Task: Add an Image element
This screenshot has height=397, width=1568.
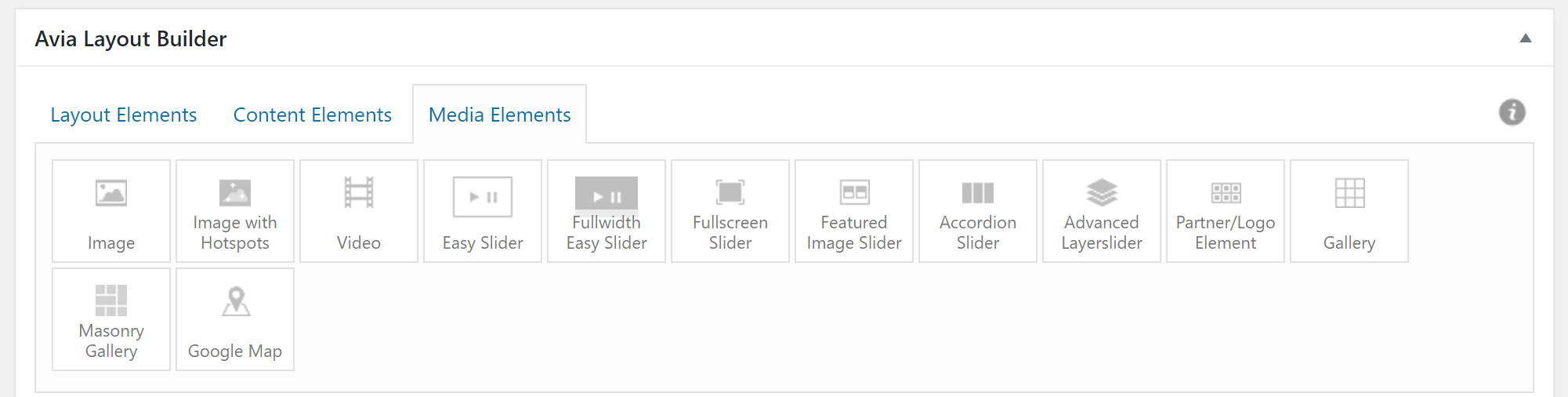Action: click(111, 211)
